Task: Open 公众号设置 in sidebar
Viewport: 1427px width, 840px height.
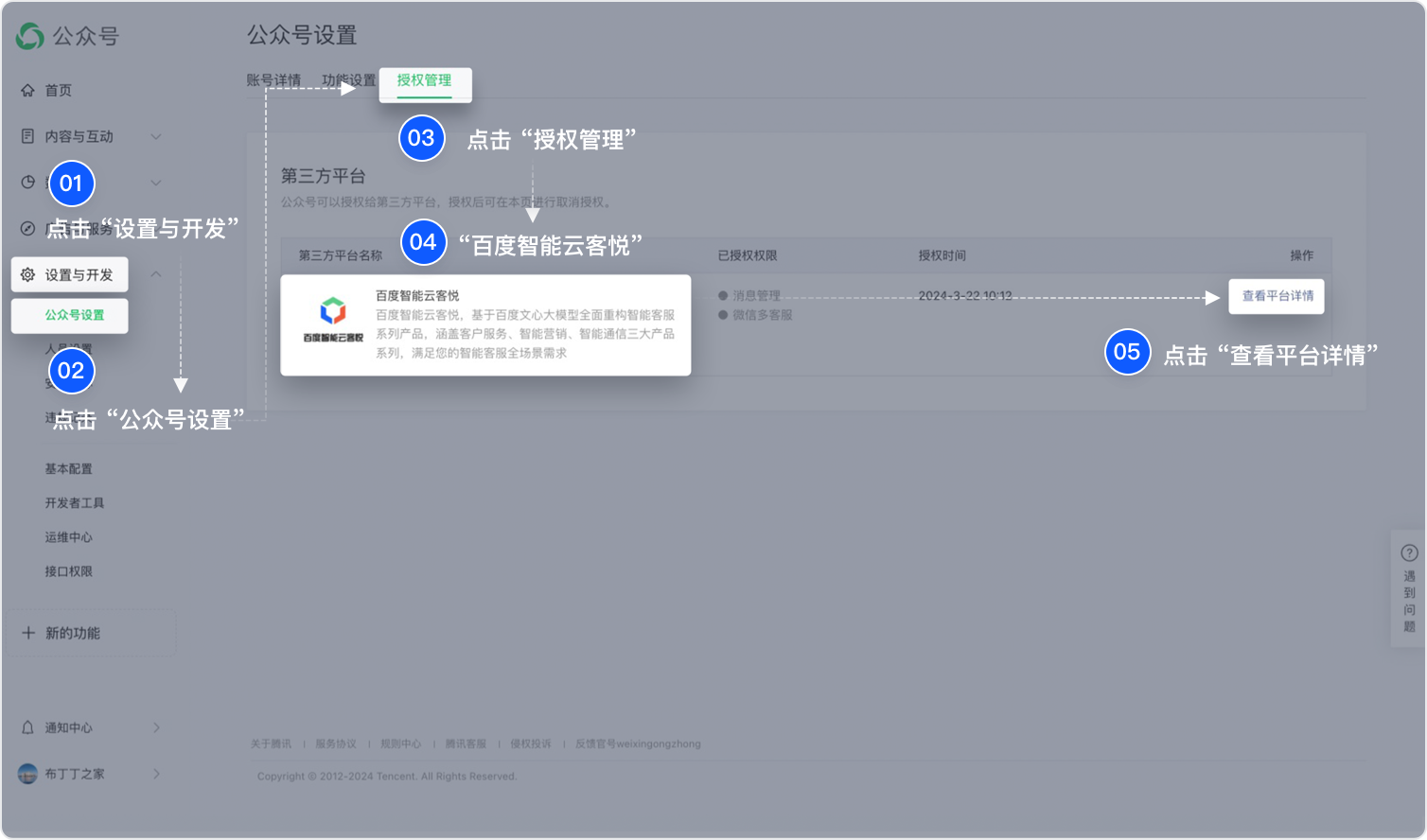Action: tap(69, 315)
